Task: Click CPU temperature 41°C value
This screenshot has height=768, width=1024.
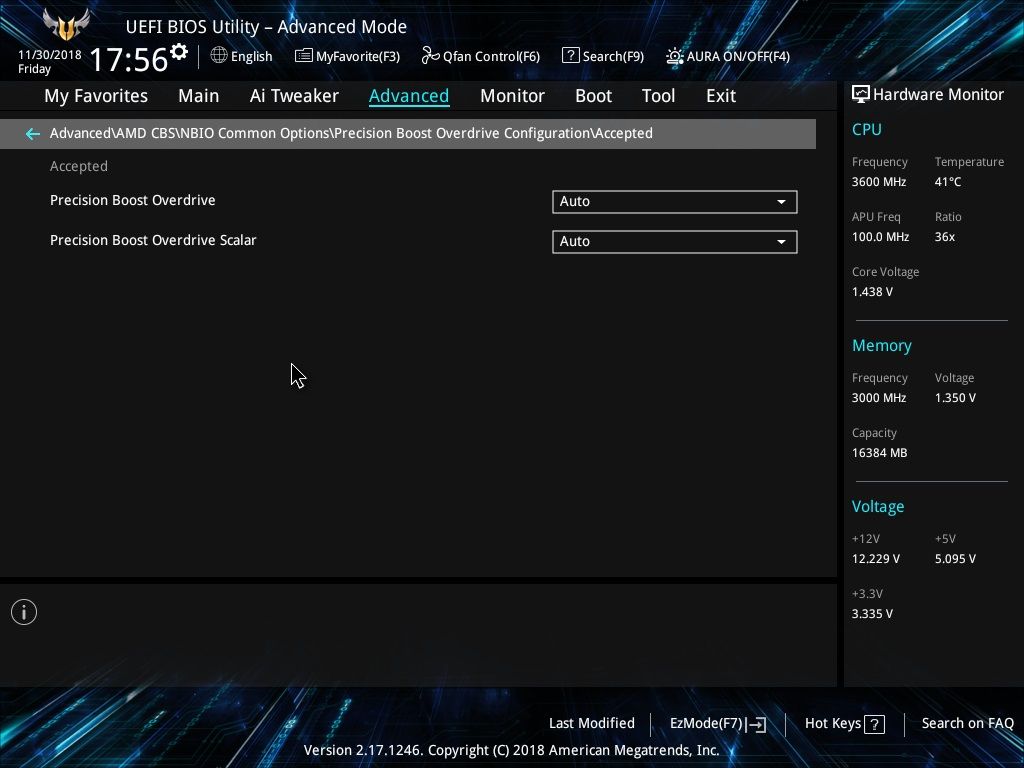Action: [948, 182]
